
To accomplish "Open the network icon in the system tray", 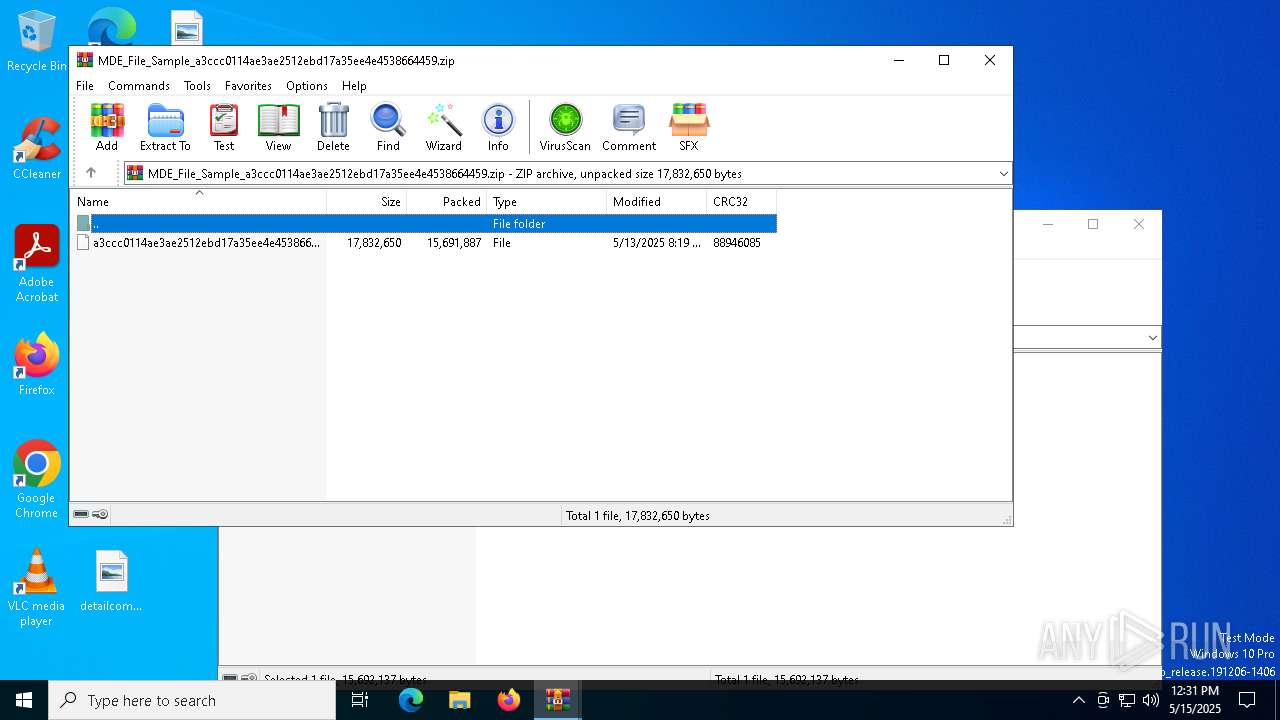I will point(1127,700).
